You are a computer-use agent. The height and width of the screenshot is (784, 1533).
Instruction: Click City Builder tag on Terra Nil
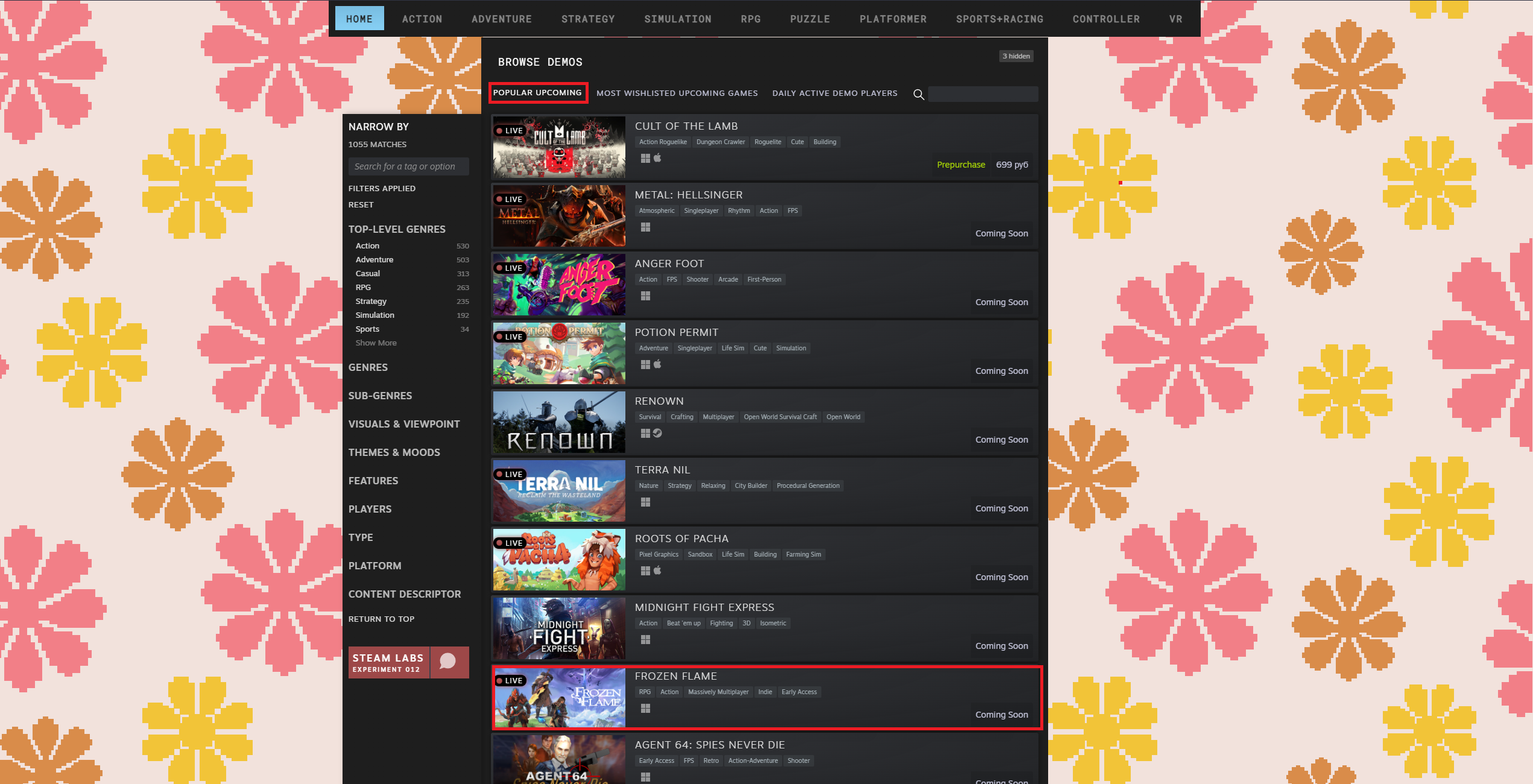tap(751, 485)
